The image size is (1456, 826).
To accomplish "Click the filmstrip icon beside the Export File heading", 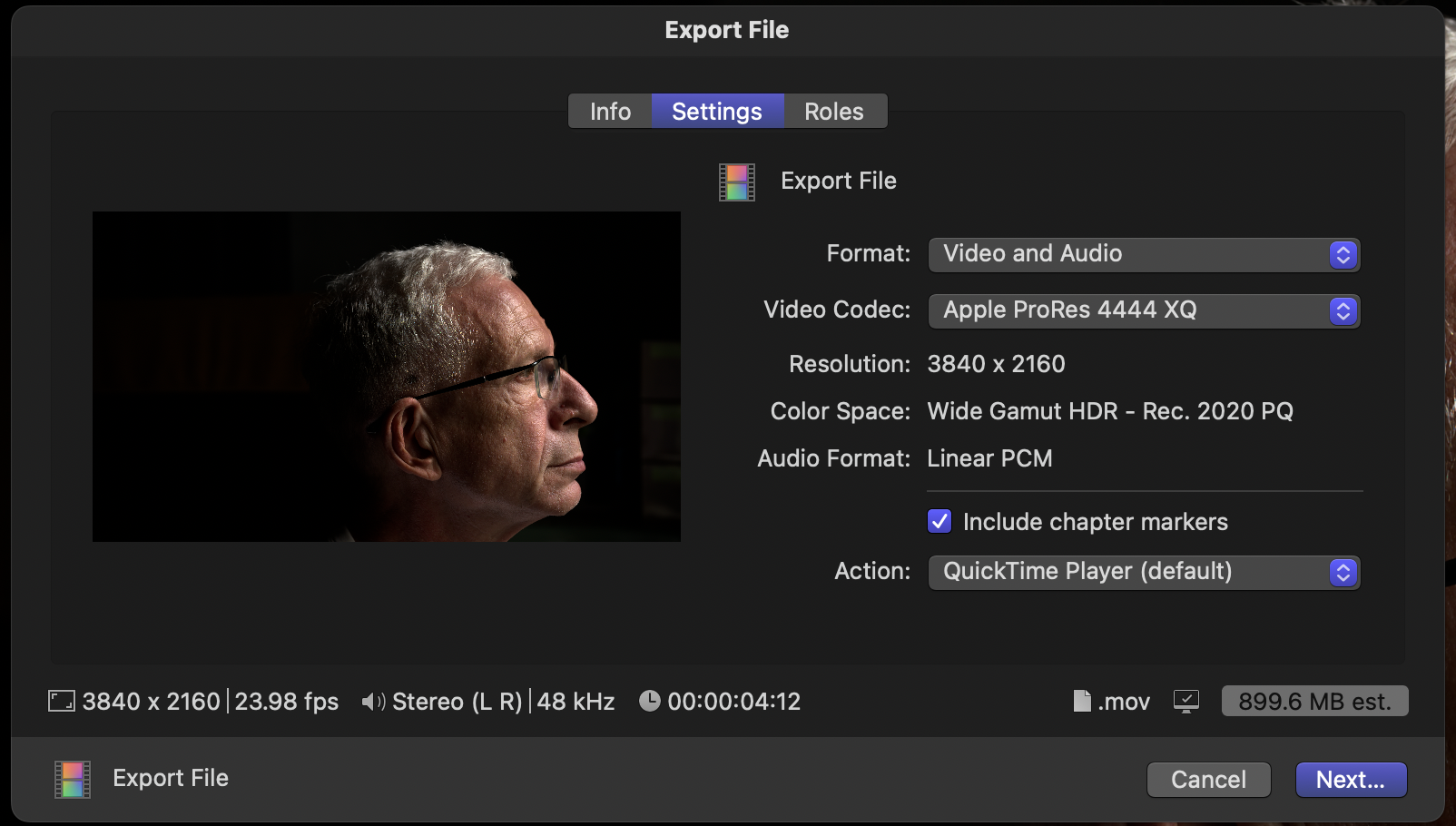I will [736, 182].
